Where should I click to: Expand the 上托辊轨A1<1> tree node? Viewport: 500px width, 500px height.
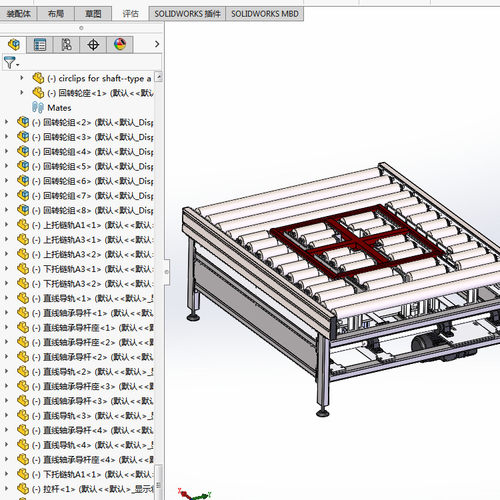point(6,225)
